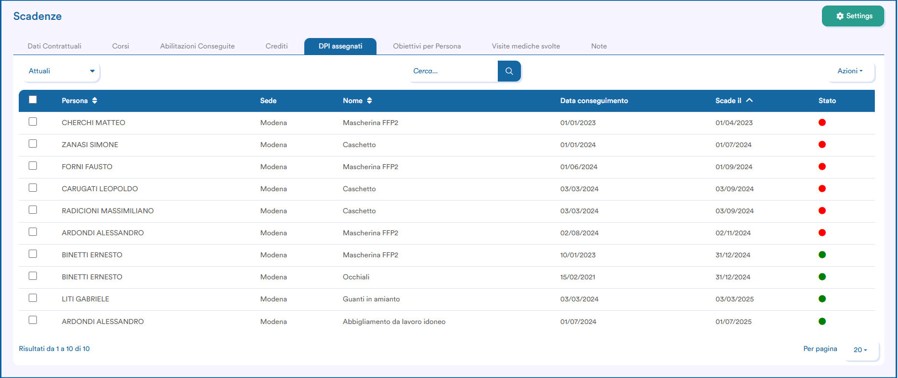Open Abilitazioni Conseguite tab
This screenshot has width=898, height=378.
[x=198, y=46]
